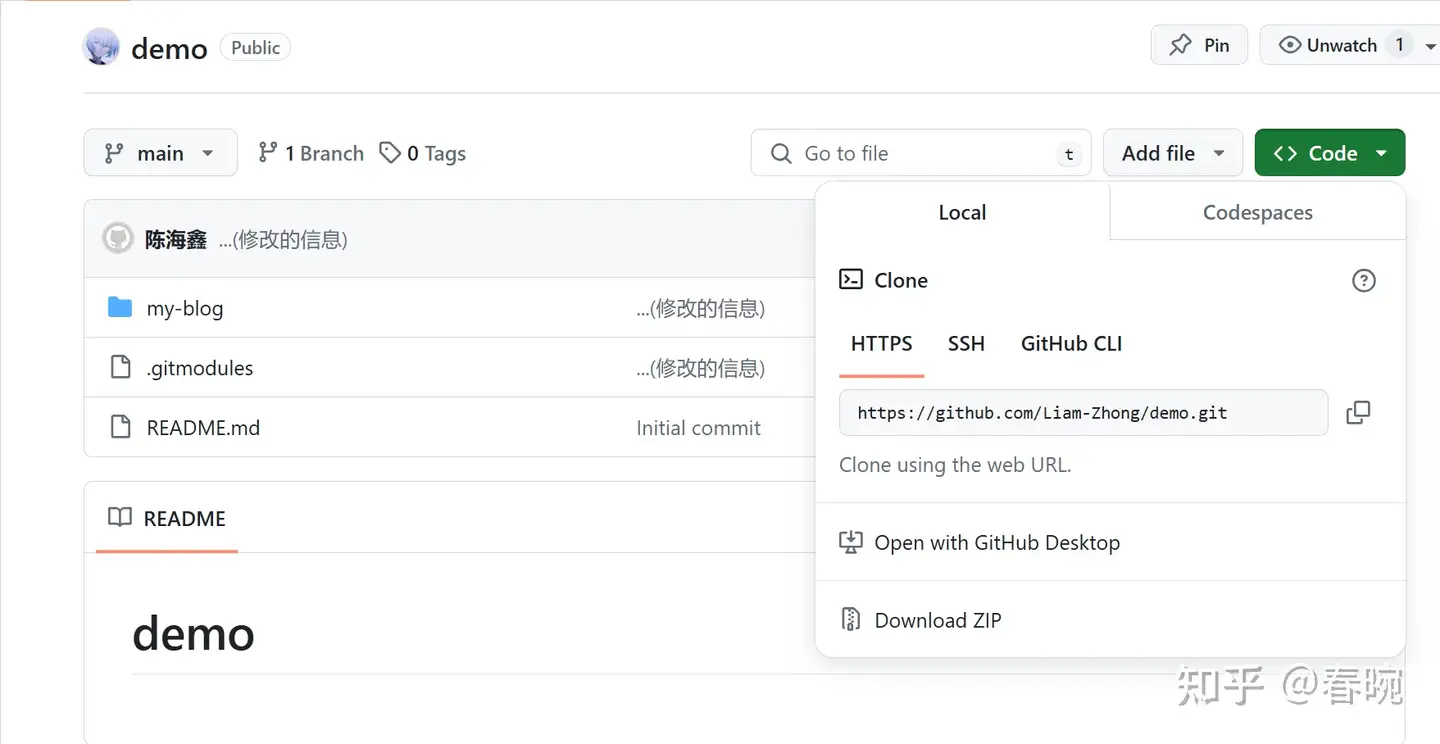The width and height of the screenshot is (1440, 744).
Task: Open the my-blog row commit message
Action: tap(700, 308)
